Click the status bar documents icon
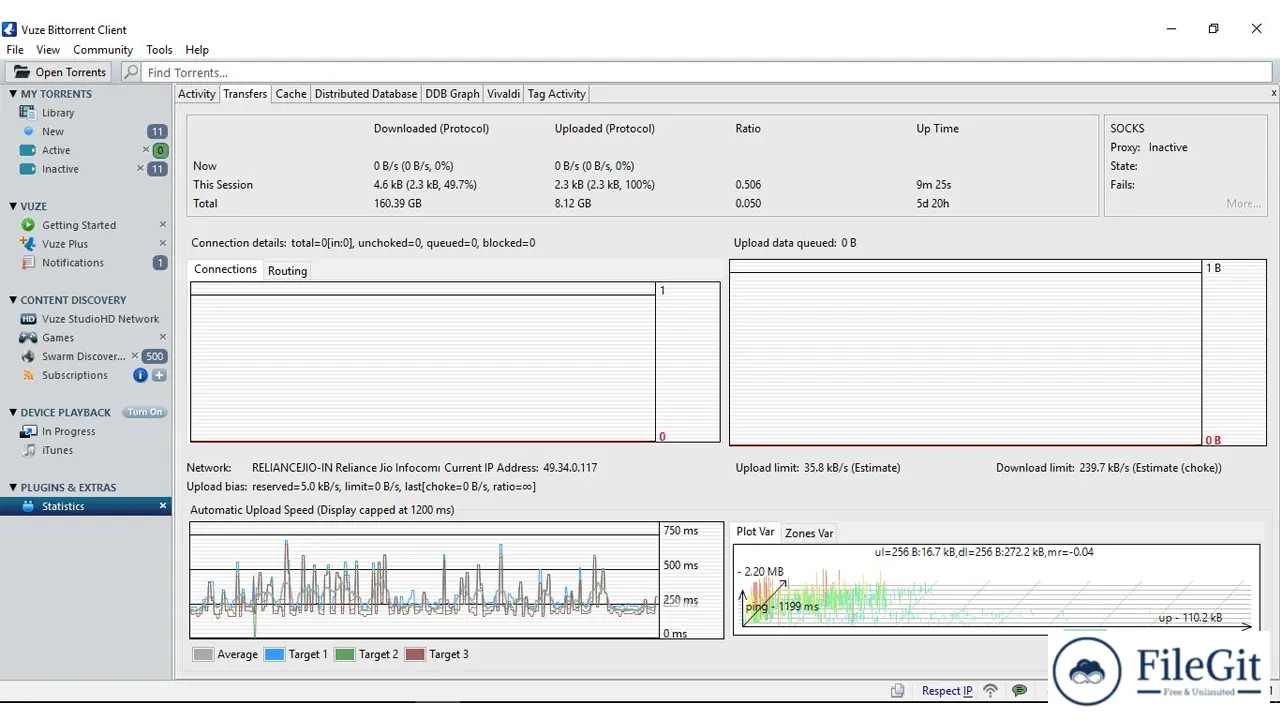The width and height of the screenshot is (1280, 720). [898, 690]
